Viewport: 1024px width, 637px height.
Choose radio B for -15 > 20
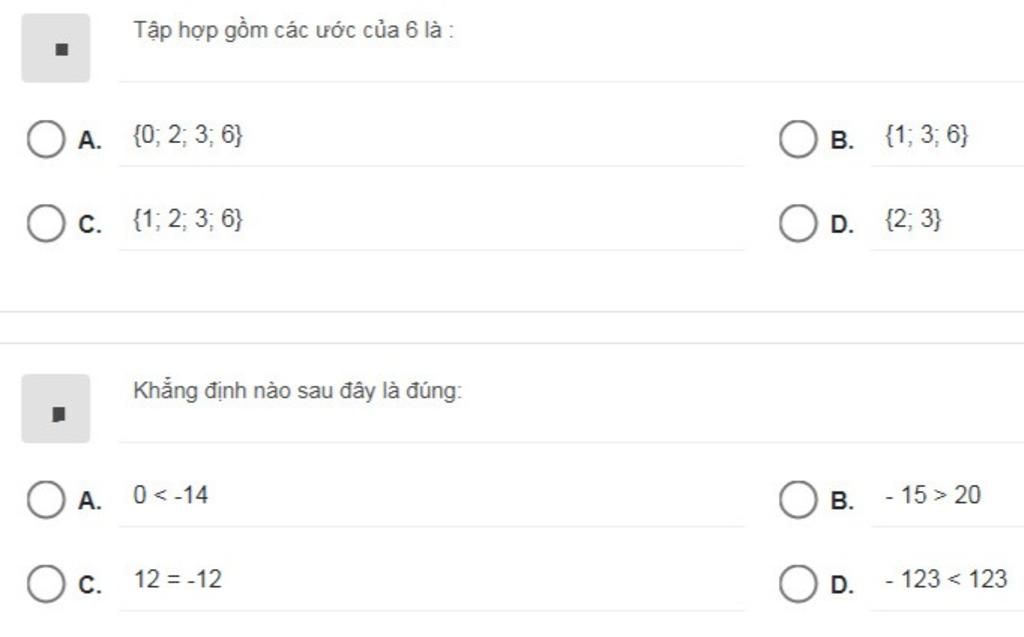tap(798, 500)
